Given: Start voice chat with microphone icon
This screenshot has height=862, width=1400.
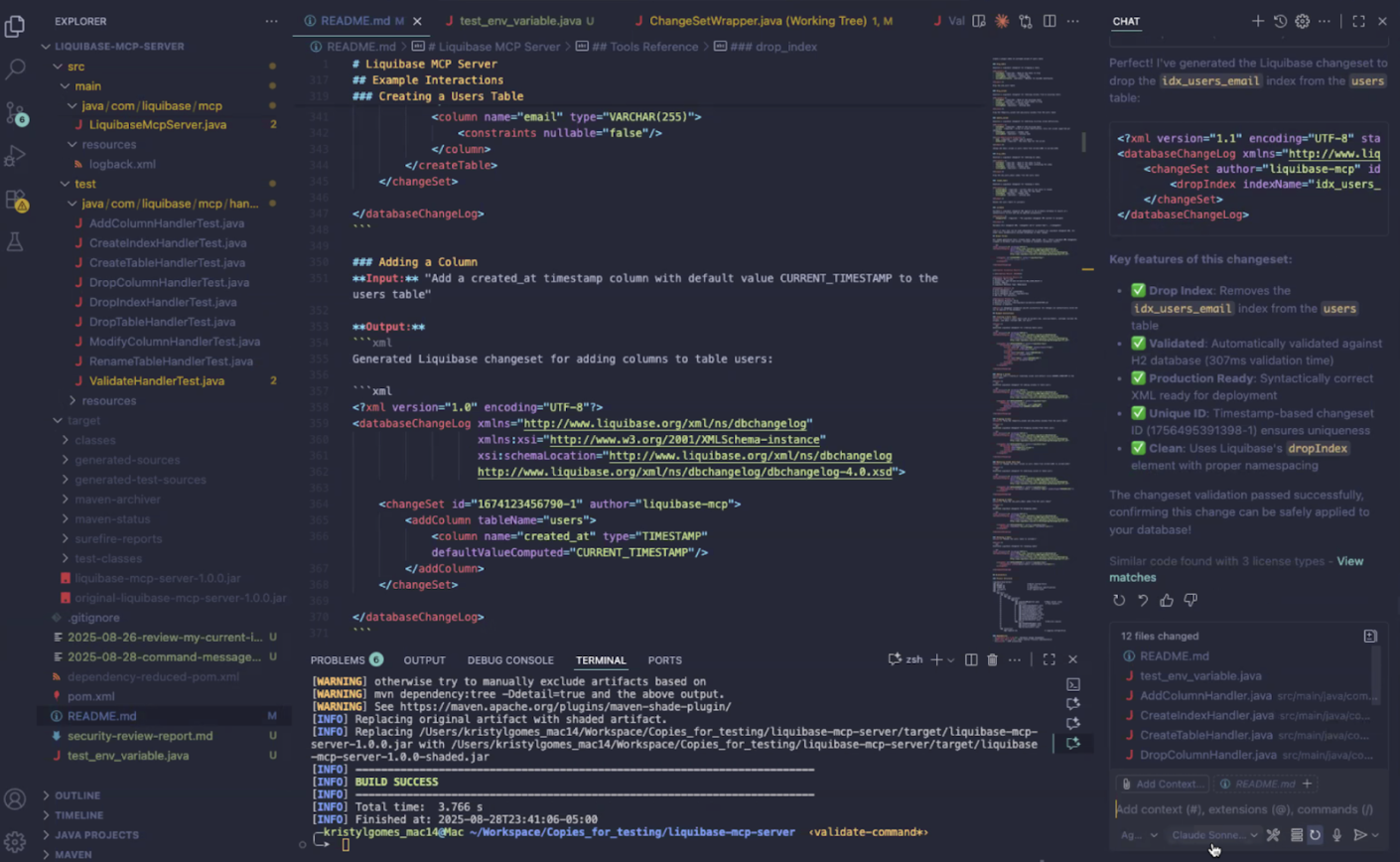Looking at the screenshot, I should tap(1336, 835).
